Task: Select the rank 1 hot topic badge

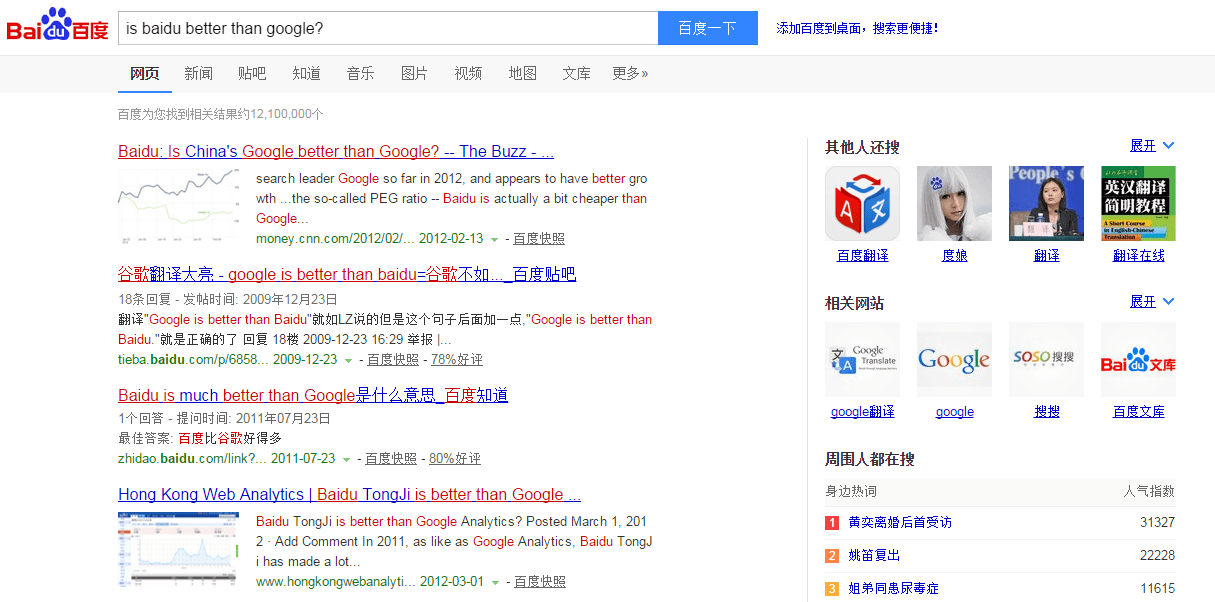Action: (832, 523)
